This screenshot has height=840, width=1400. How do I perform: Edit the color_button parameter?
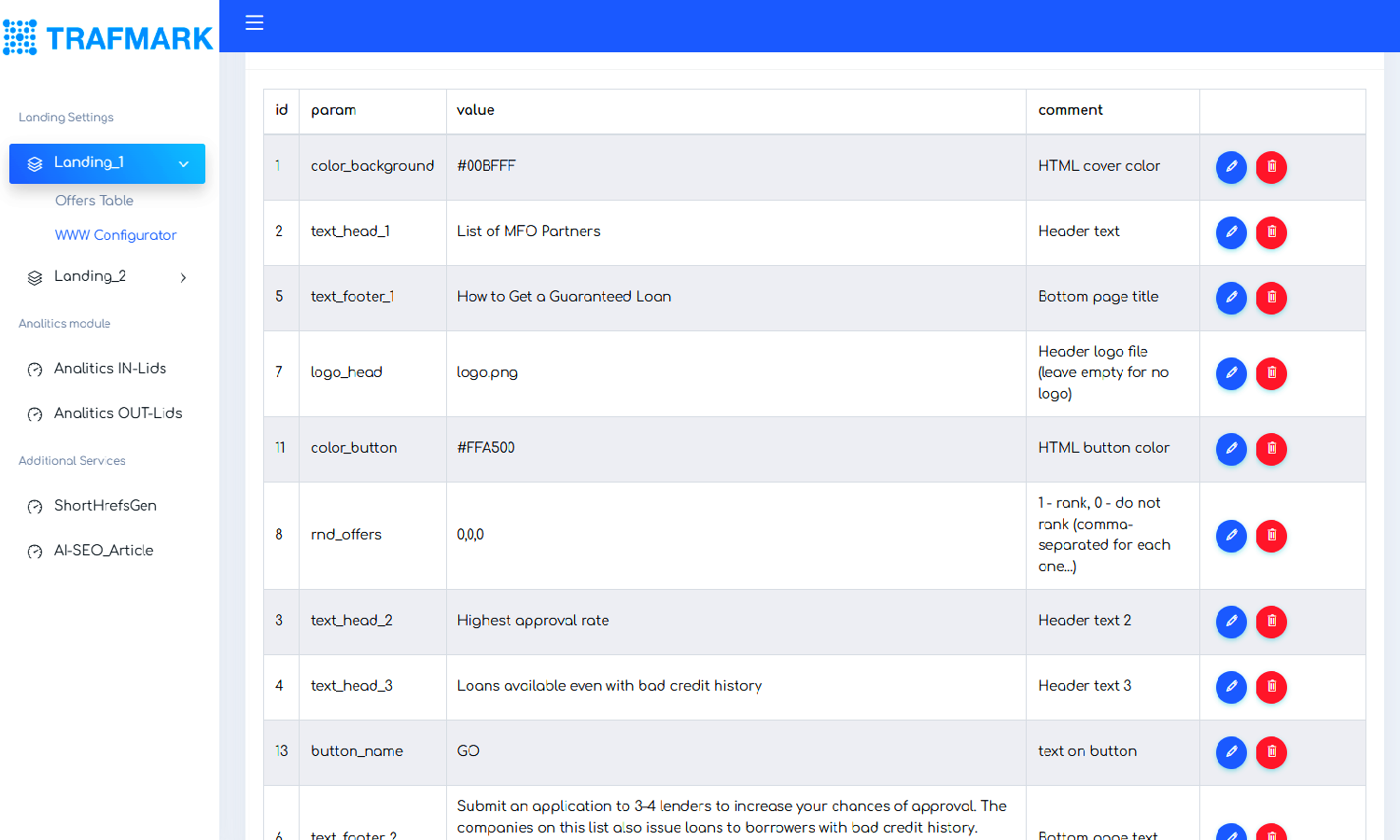tap(1231, 449)
